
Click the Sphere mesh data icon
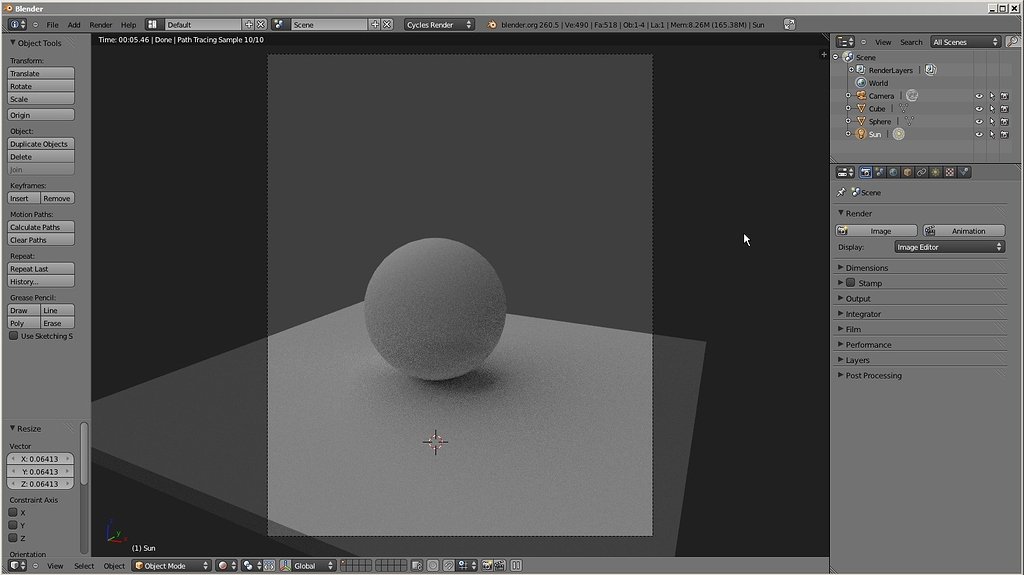pyautogui.click(x=909, y=122)
